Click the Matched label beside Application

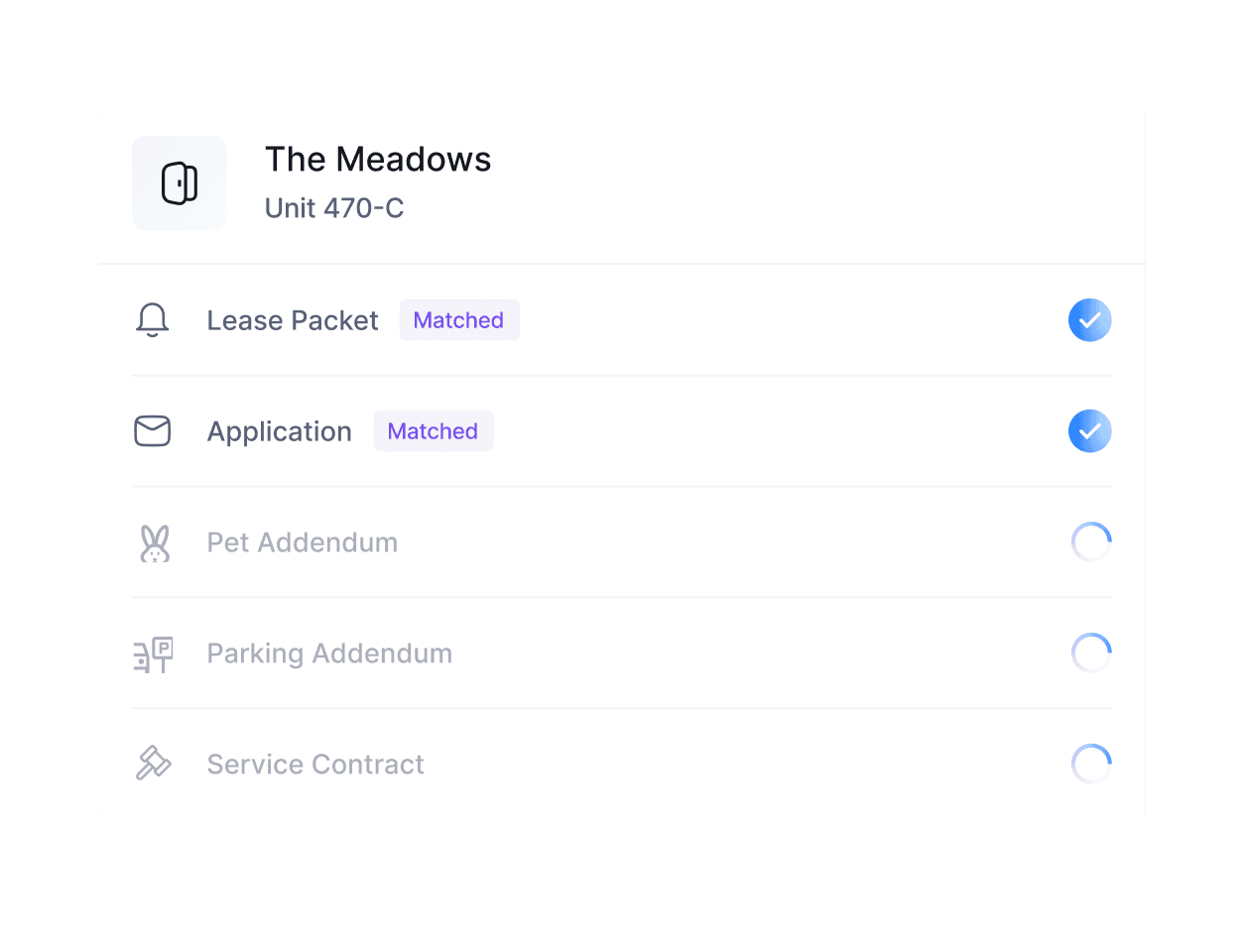(x=434, y=430)
